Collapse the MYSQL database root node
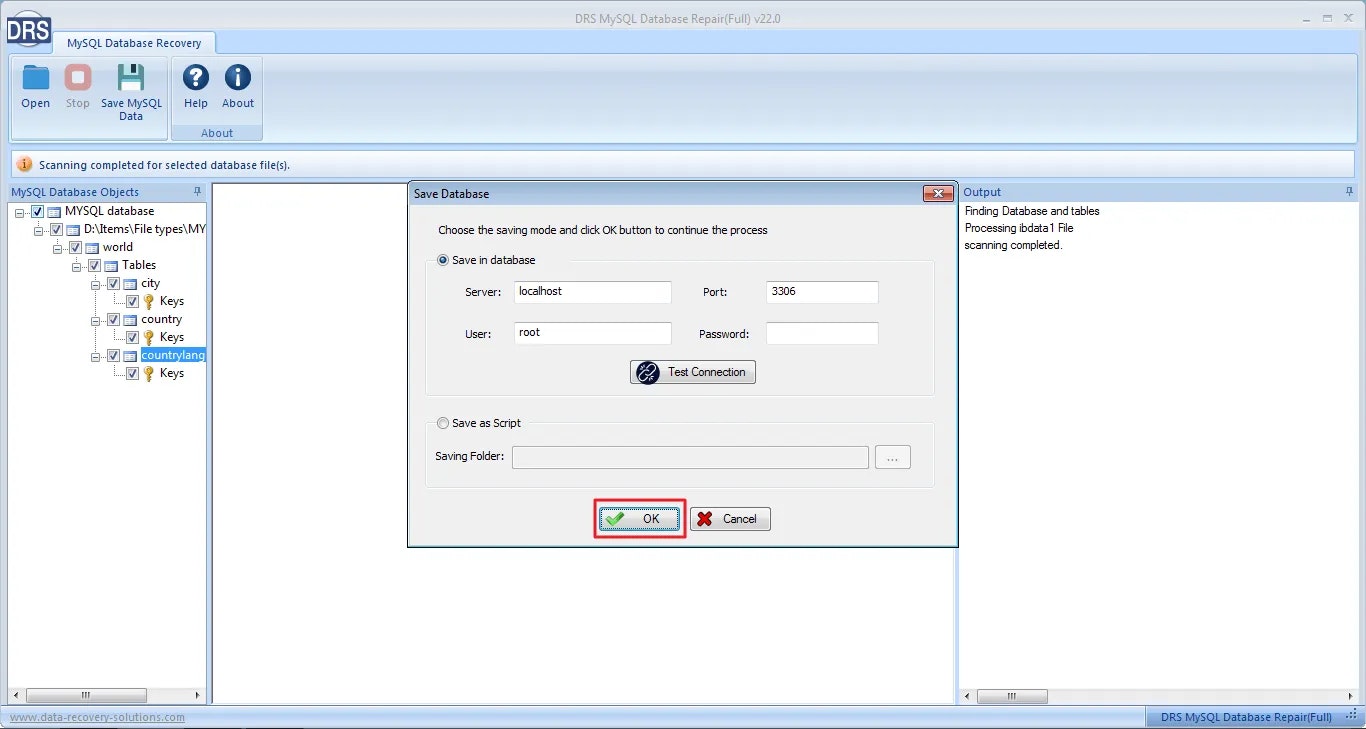The image size is (1366, 729). [x=20, y=212]
